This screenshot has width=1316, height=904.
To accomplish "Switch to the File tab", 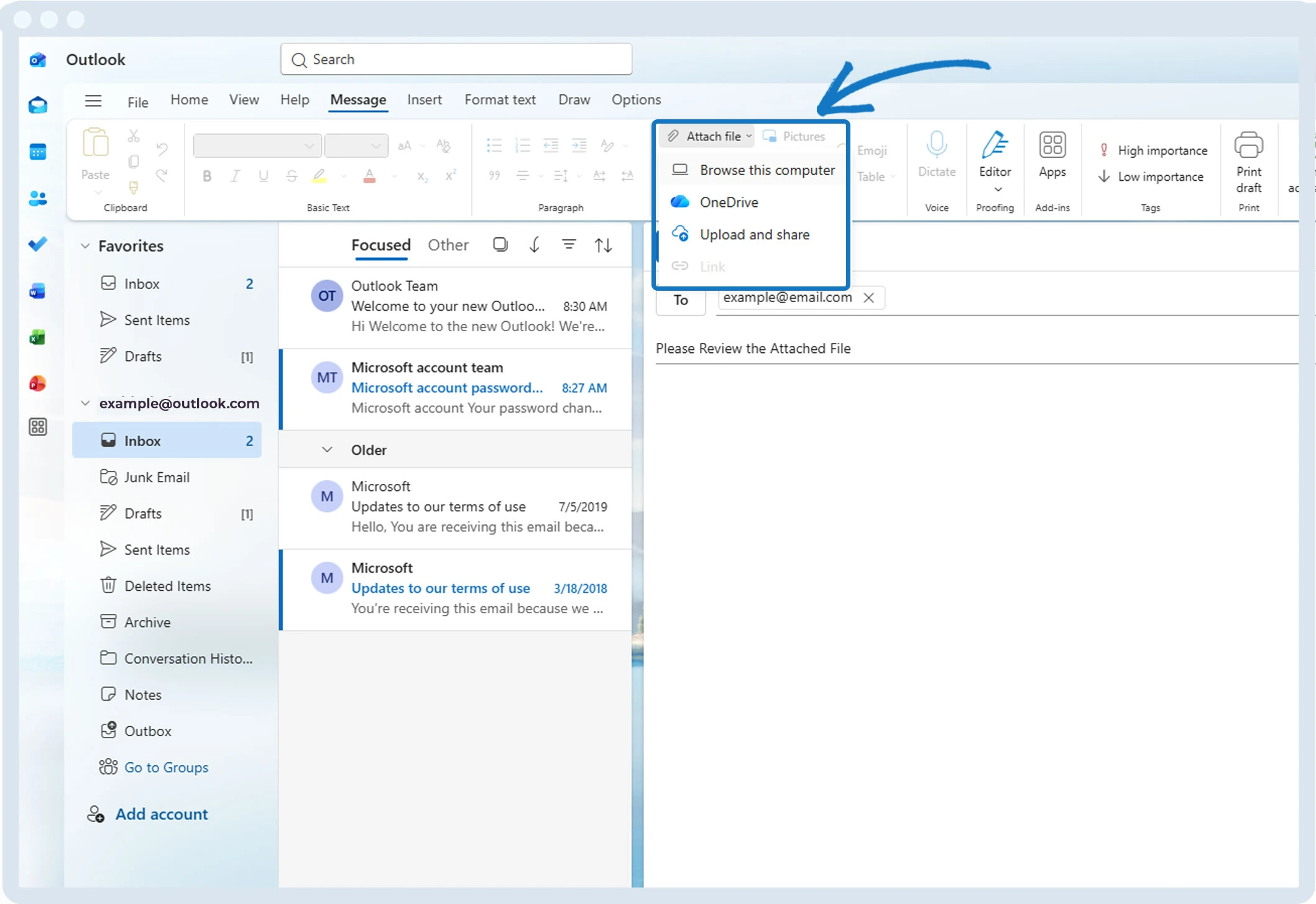I will 137,101.
